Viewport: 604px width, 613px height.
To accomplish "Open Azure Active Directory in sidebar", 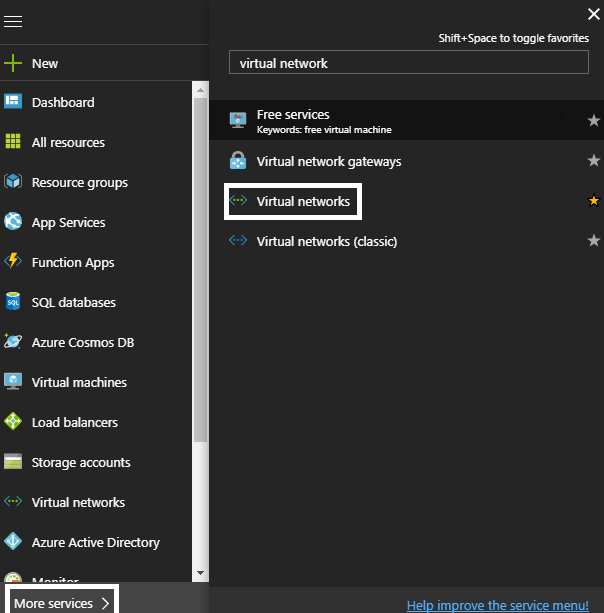I will point(95,542).
